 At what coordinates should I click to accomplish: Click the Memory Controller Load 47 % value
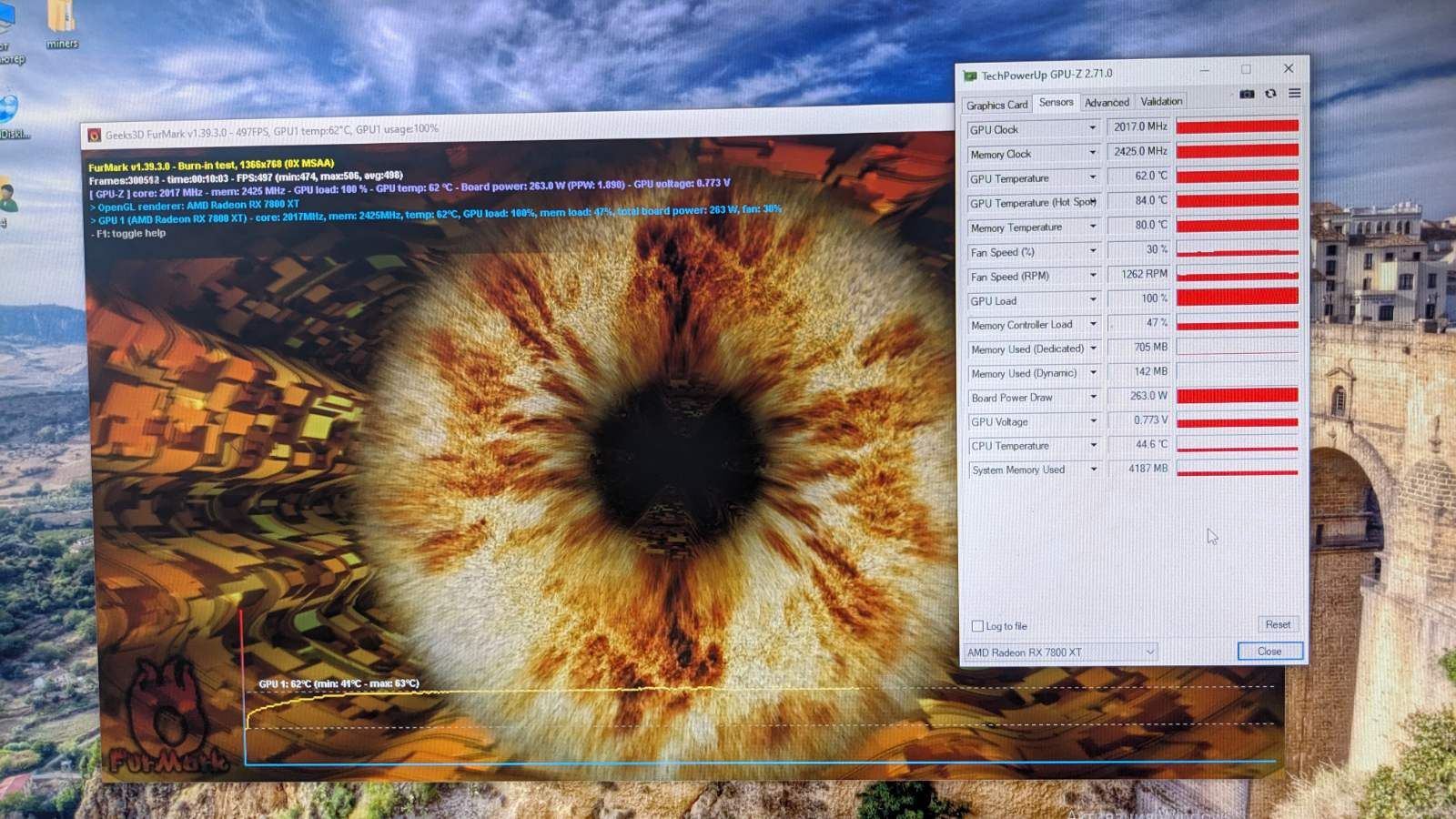pyautogui.click(x=1138, y=322)
